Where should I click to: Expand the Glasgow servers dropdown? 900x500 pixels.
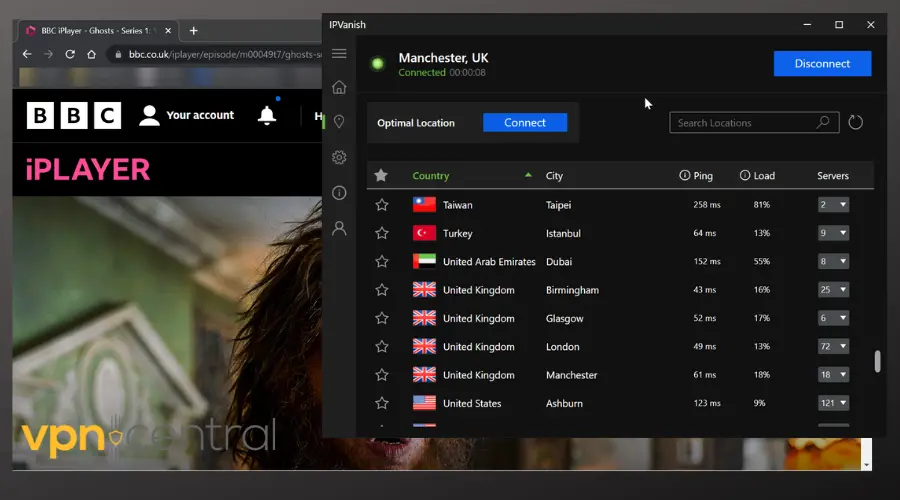(833, 318)
